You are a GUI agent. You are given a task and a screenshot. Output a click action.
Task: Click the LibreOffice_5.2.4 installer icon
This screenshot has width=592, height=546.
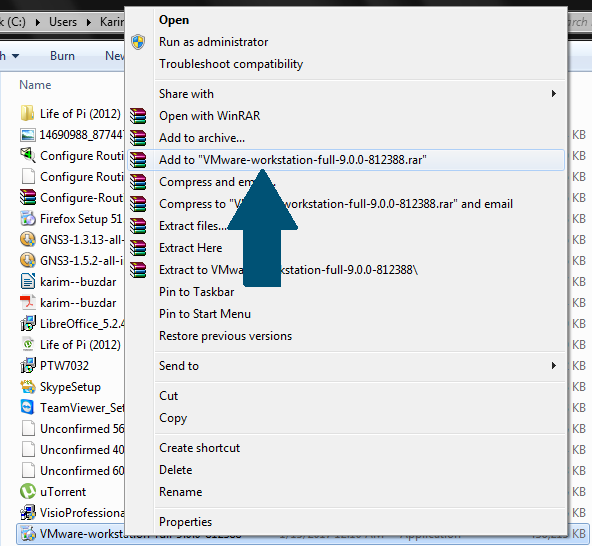click(28, 324)
